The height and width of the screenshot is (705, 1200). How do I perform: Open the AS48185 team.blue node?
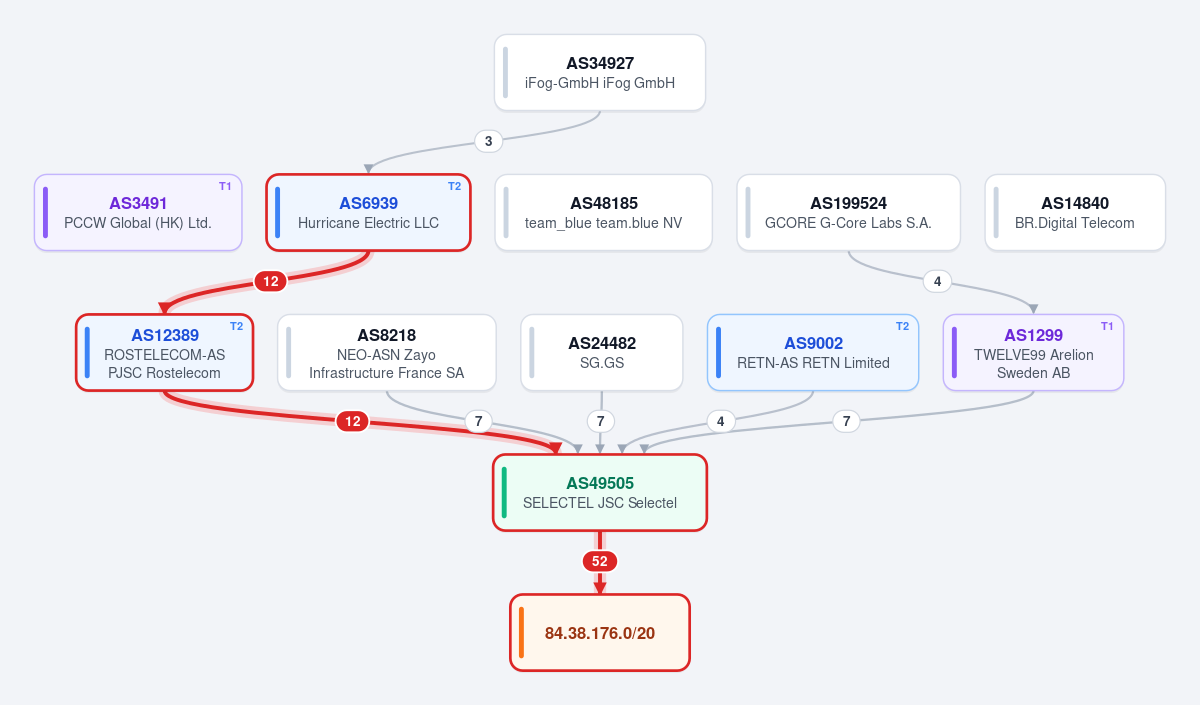click(604, 212)
